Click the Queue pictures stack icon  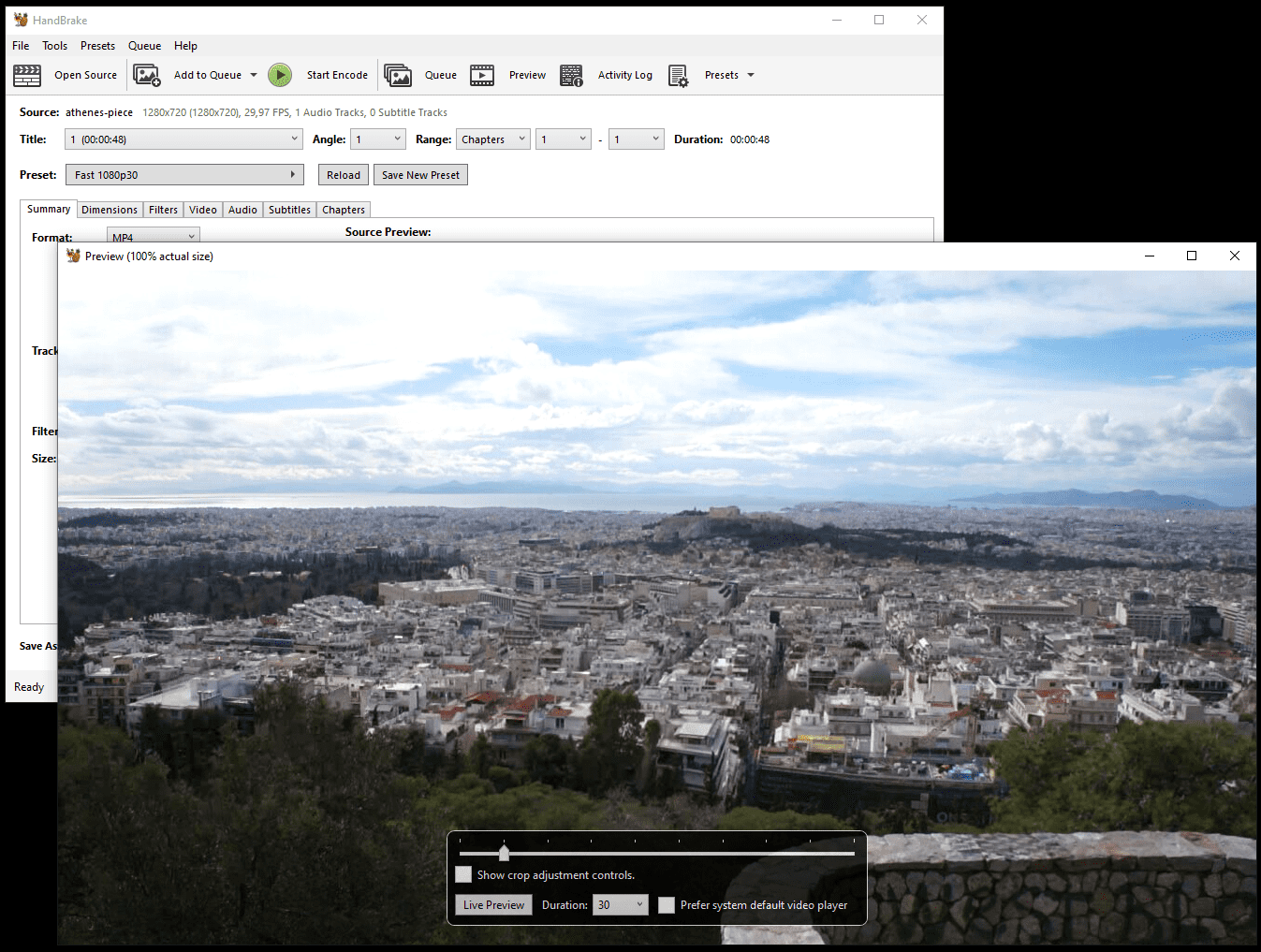pyautogui.click(x=398, y=76)
